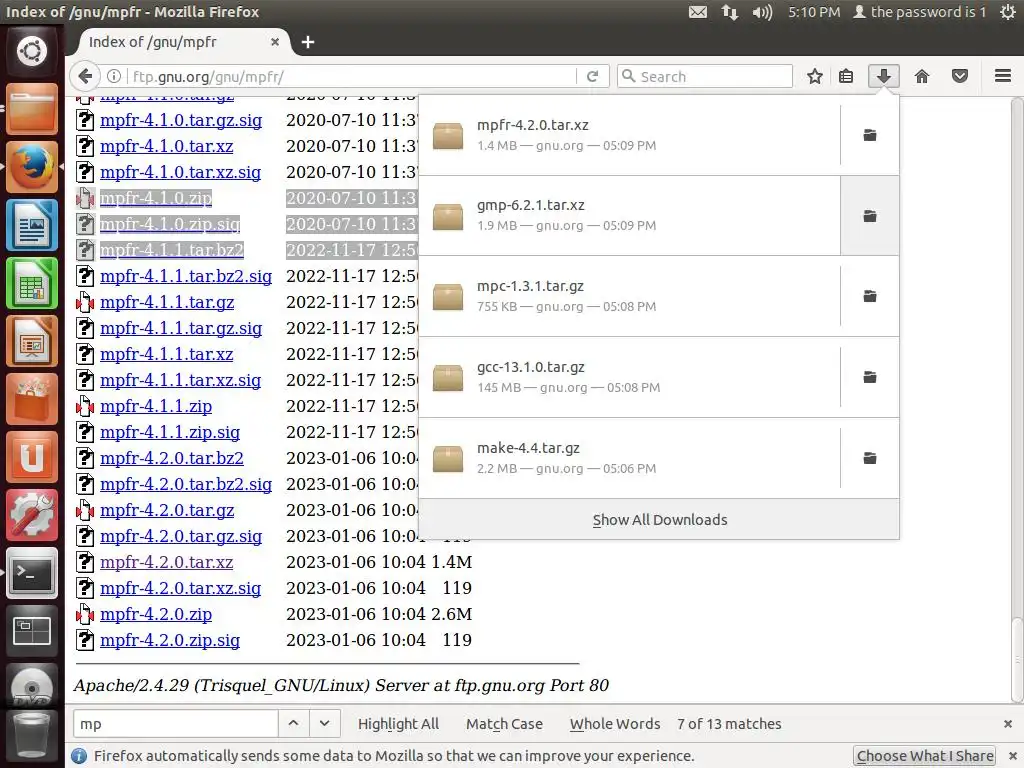Open LibreOffice Calc from the dock

pyautogui.click(x=31, y=283)
